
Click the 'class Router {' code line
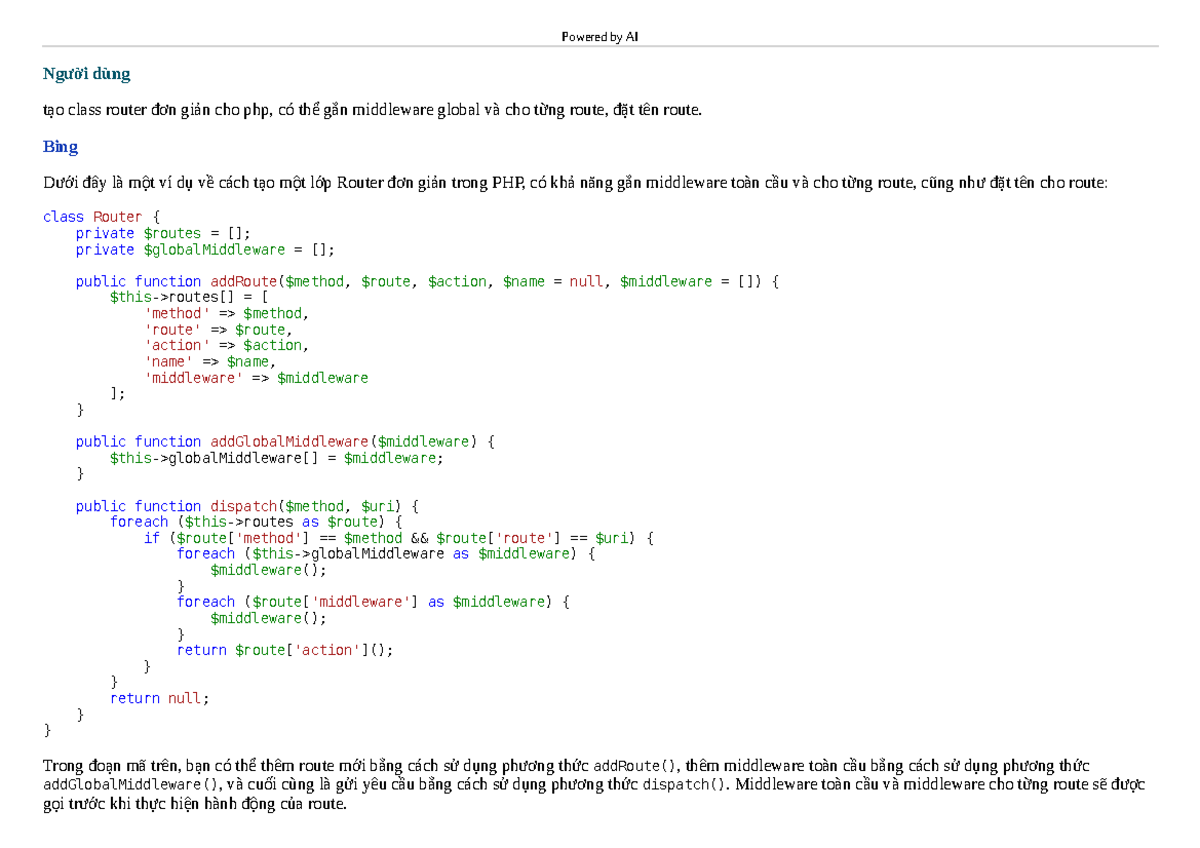101,217
